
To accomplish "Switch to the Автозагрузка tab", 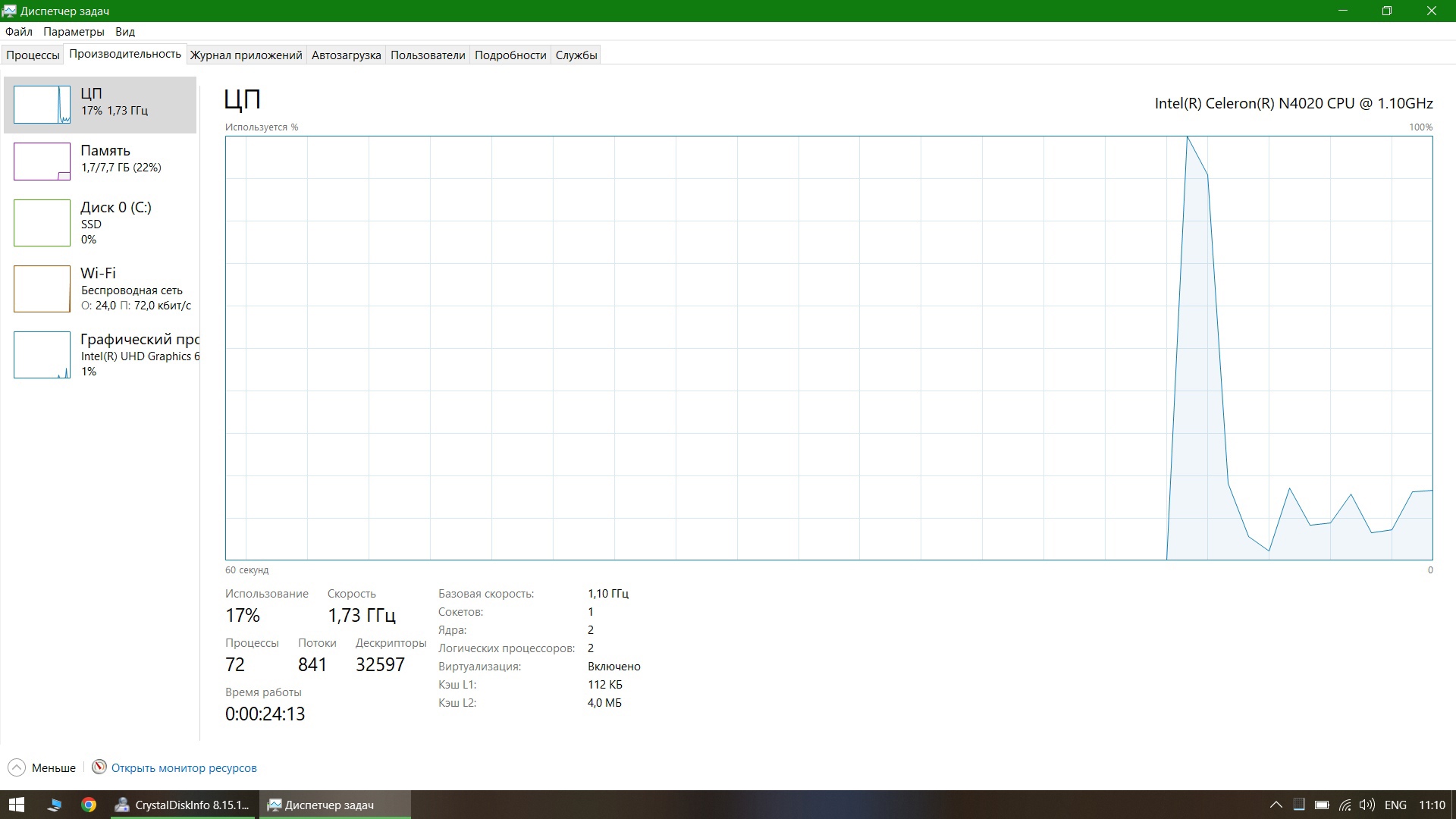I will (346, 55).
